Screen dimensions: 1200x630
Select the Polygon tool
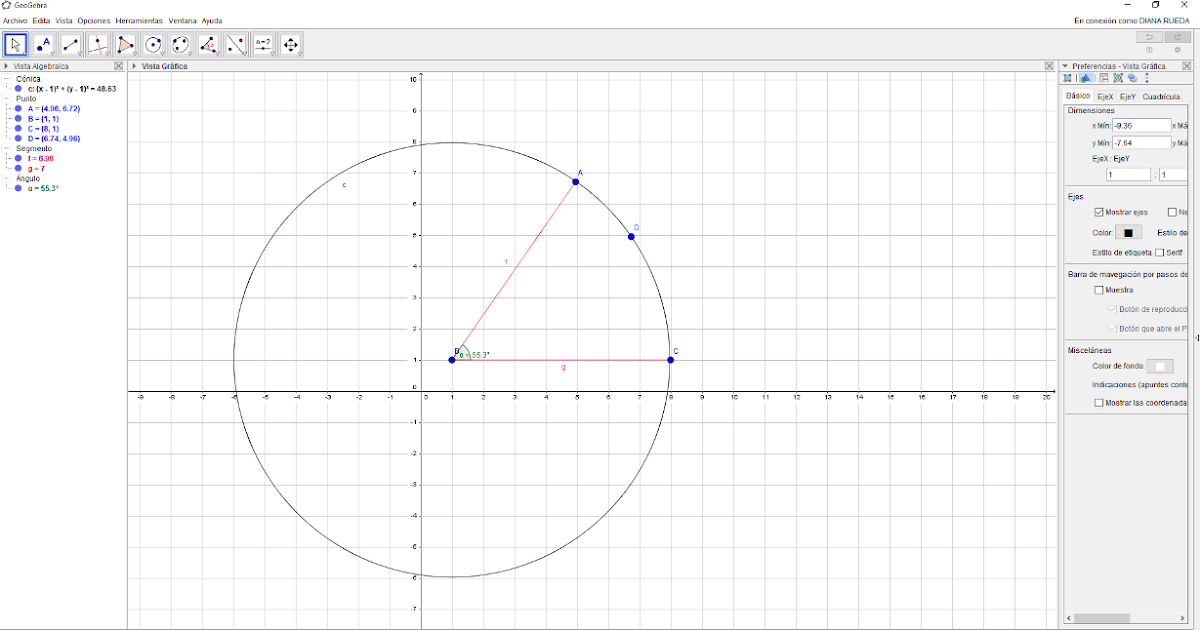[127, 44]
